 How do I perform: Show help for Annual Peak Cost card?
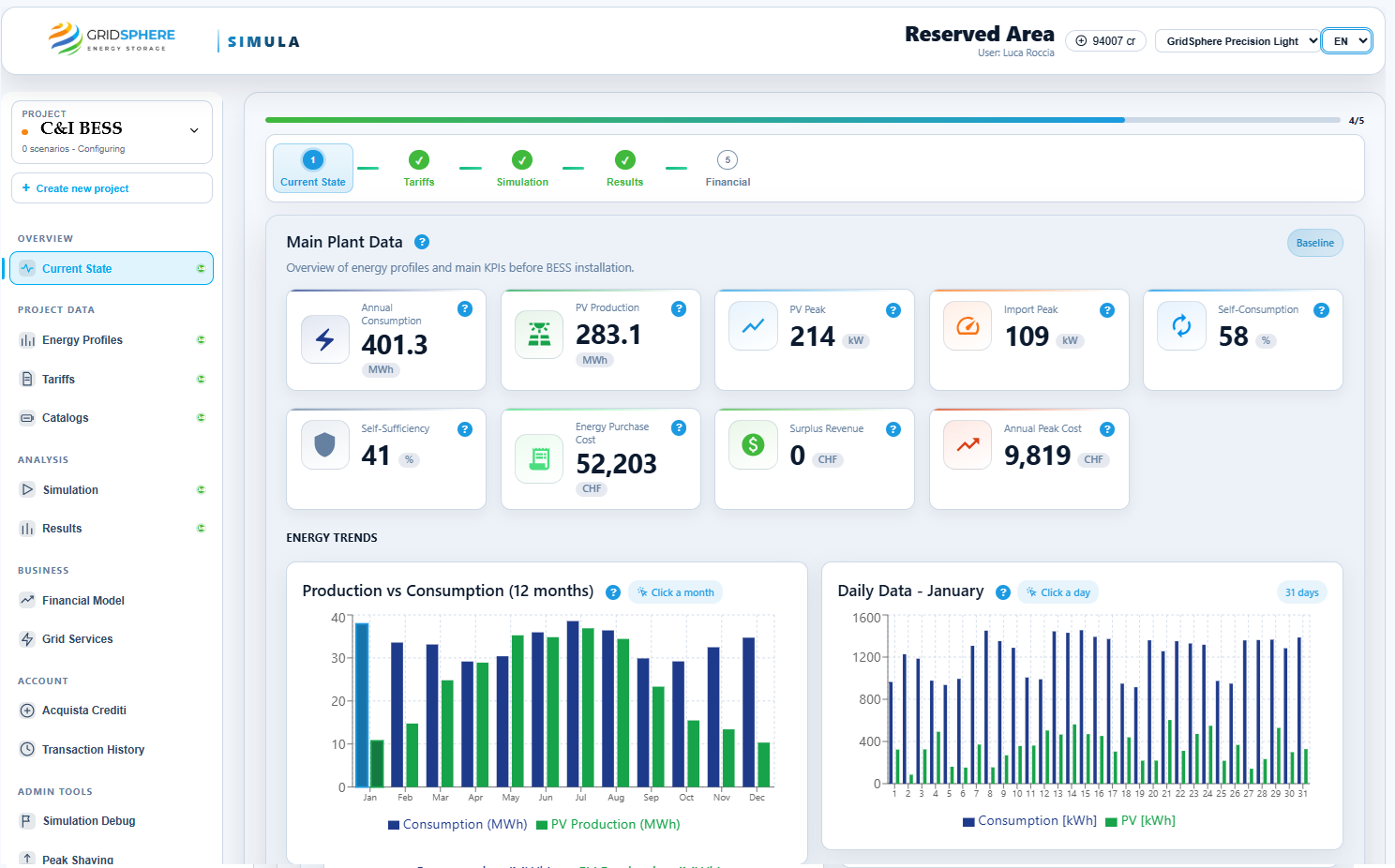coord(1107,429)
